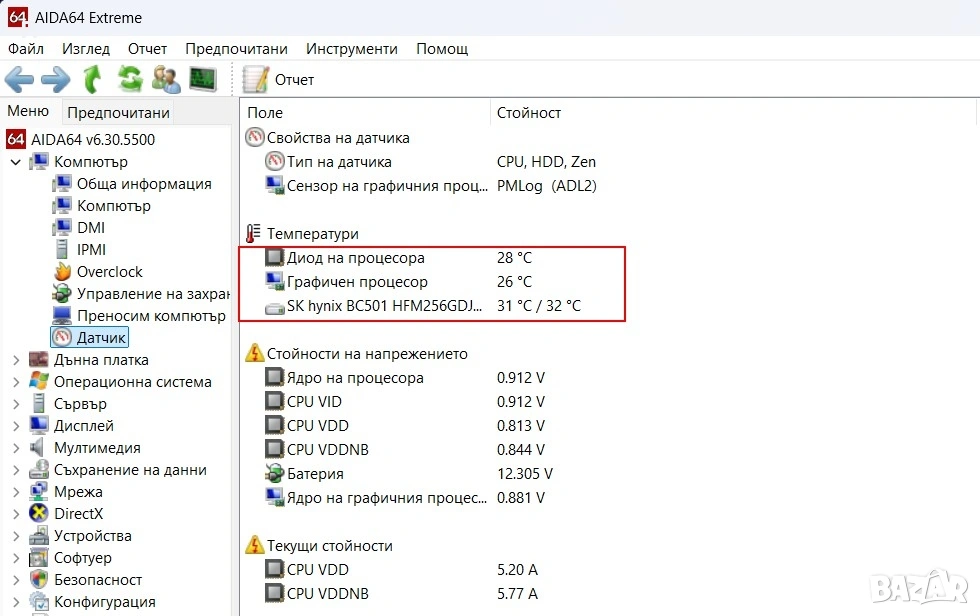
Task: Select Обща информация in the tree
Action: coord(144,184)
